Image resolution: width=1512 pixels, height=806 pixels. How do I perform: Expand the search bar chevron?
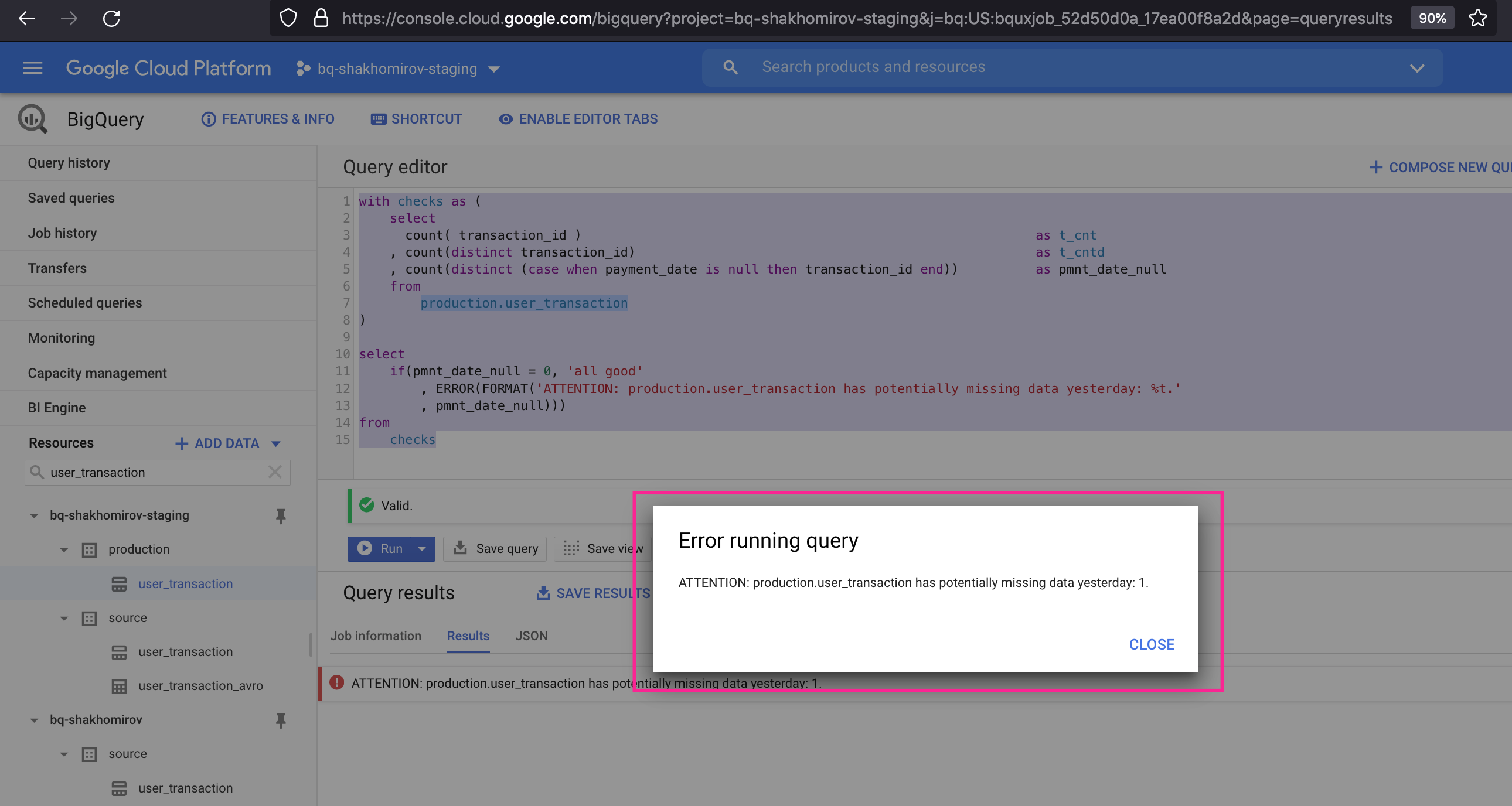(x=1416, y=68)
